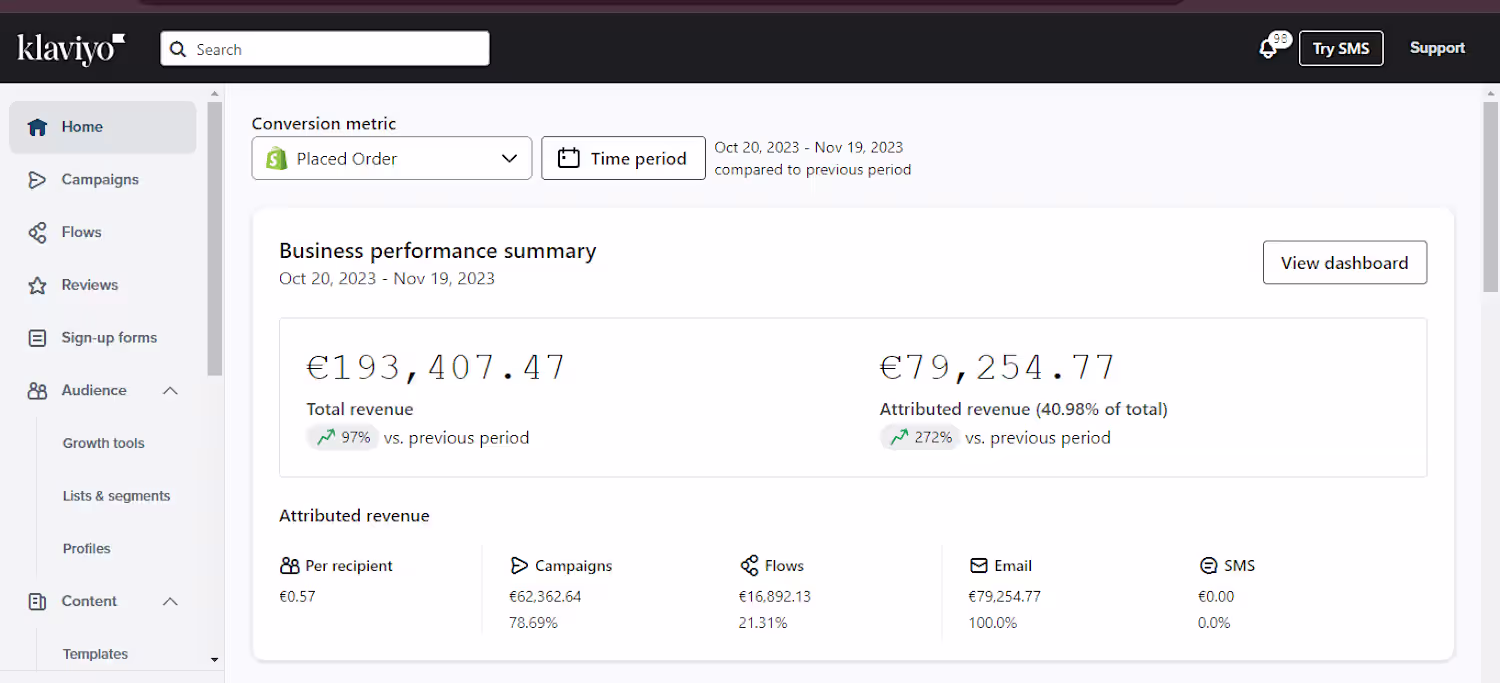Go to Profiles in sidebar

tap(87, 549)
